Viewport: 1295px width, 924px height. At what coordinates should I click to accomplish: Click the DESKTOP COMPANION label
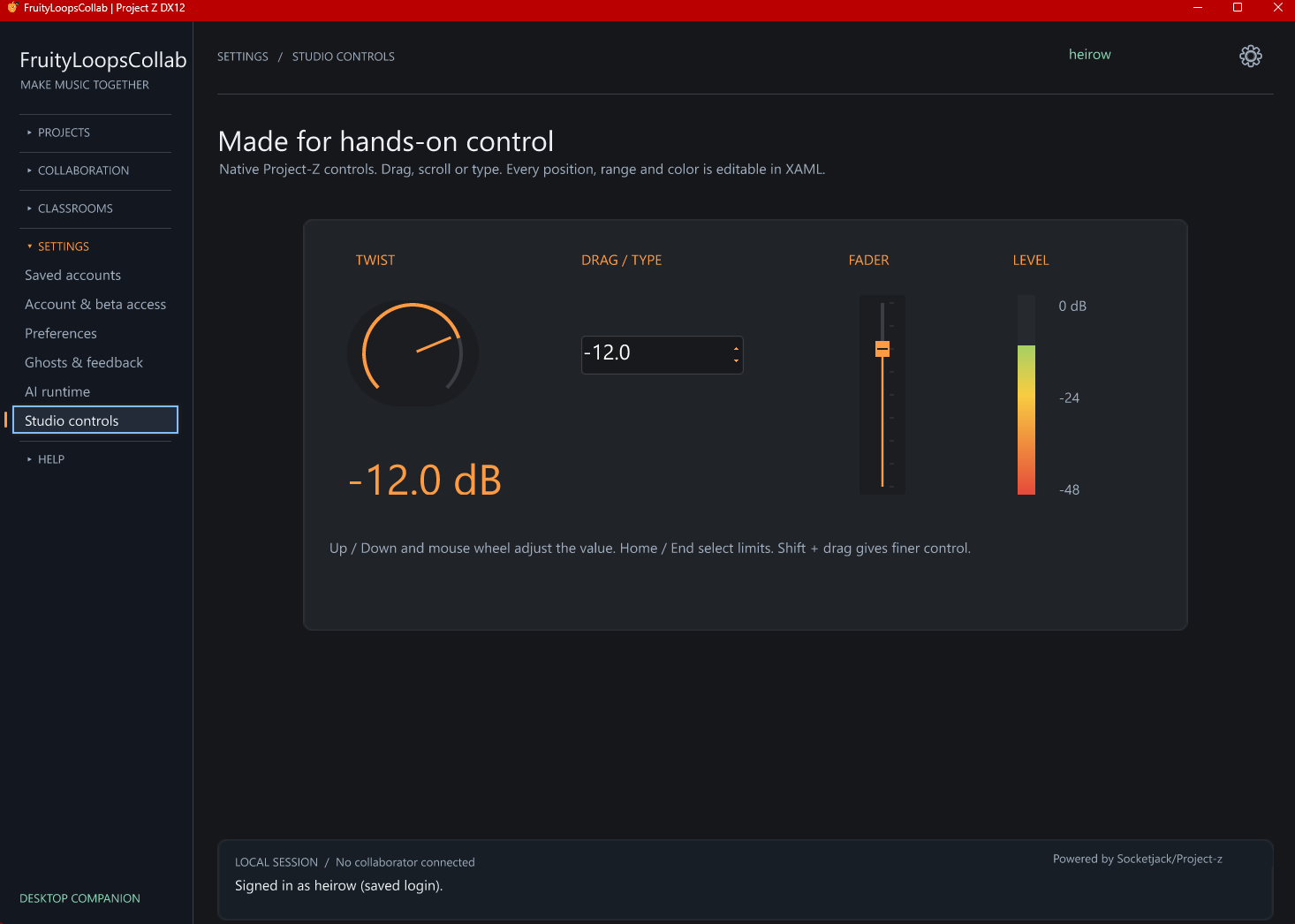click(80, 898)
